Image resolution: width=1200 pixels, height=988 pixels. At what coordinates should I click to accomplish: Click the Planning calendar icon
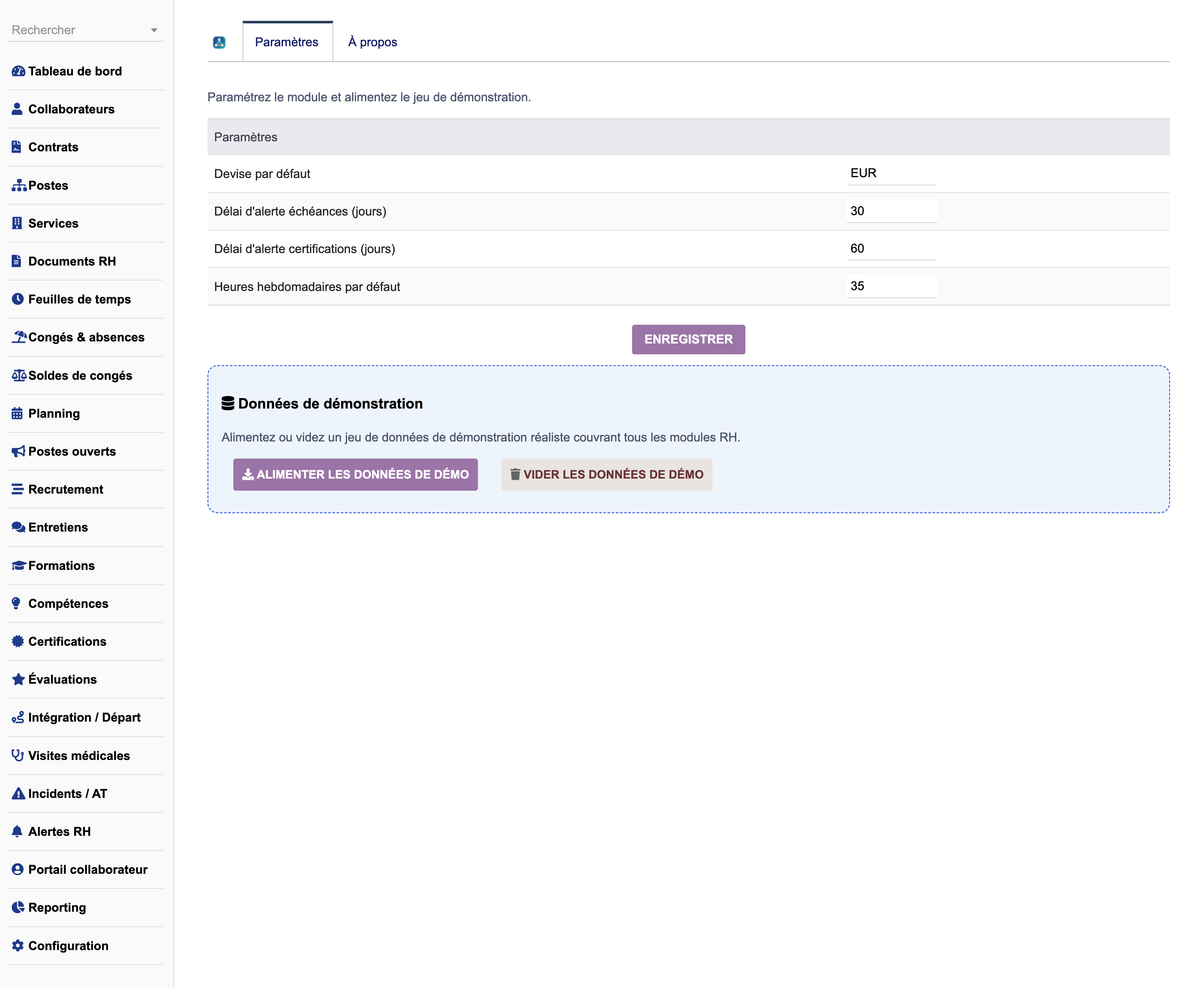pyautogui.click(x=17, y=414)
